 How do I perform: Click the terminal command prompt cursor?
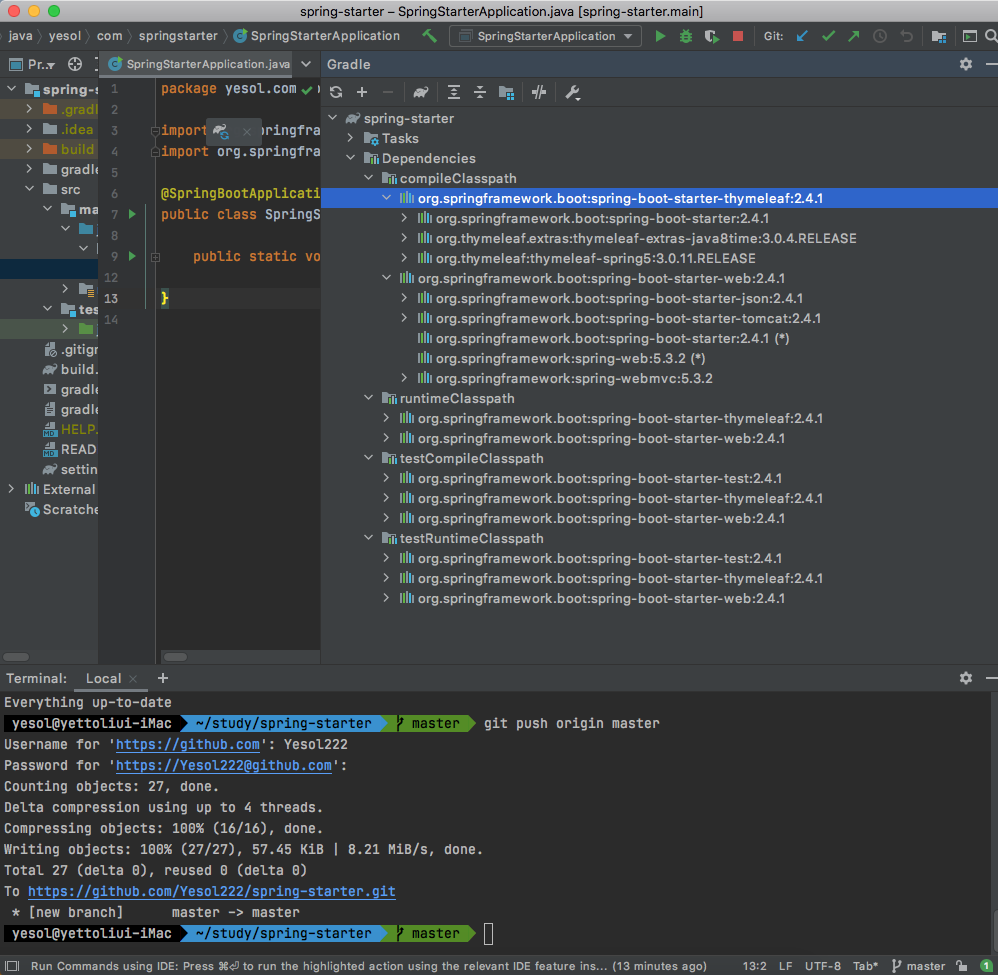coord(488,934)
